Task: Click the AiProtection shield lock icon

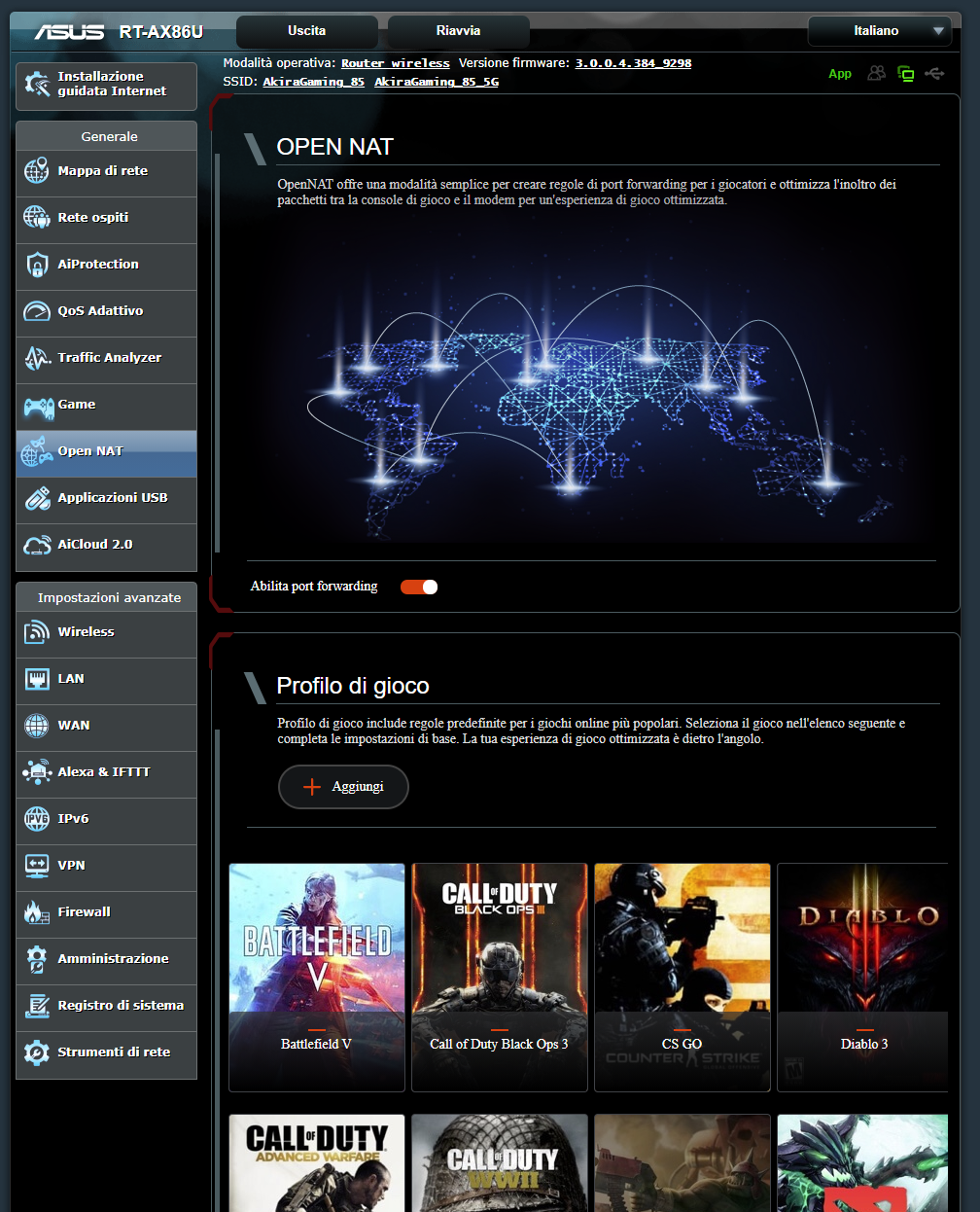Action: tap(37, 265)
